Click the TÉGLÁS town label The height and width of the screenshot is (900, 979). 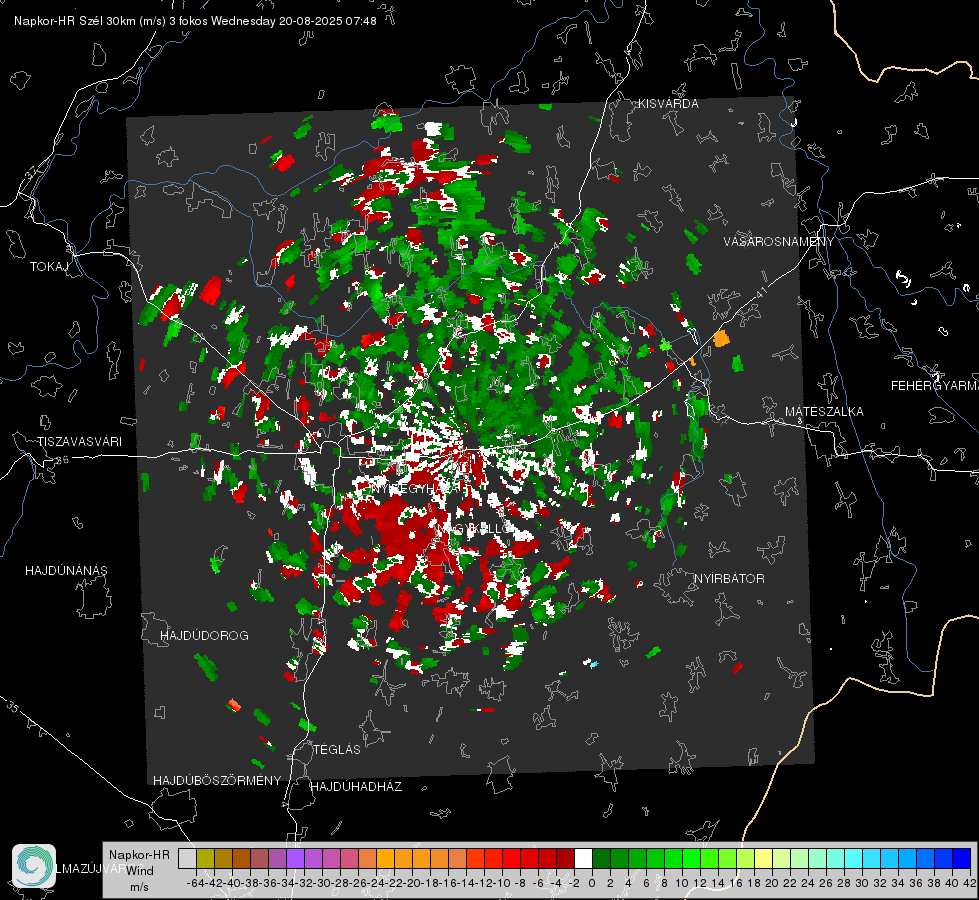point(337,750)
